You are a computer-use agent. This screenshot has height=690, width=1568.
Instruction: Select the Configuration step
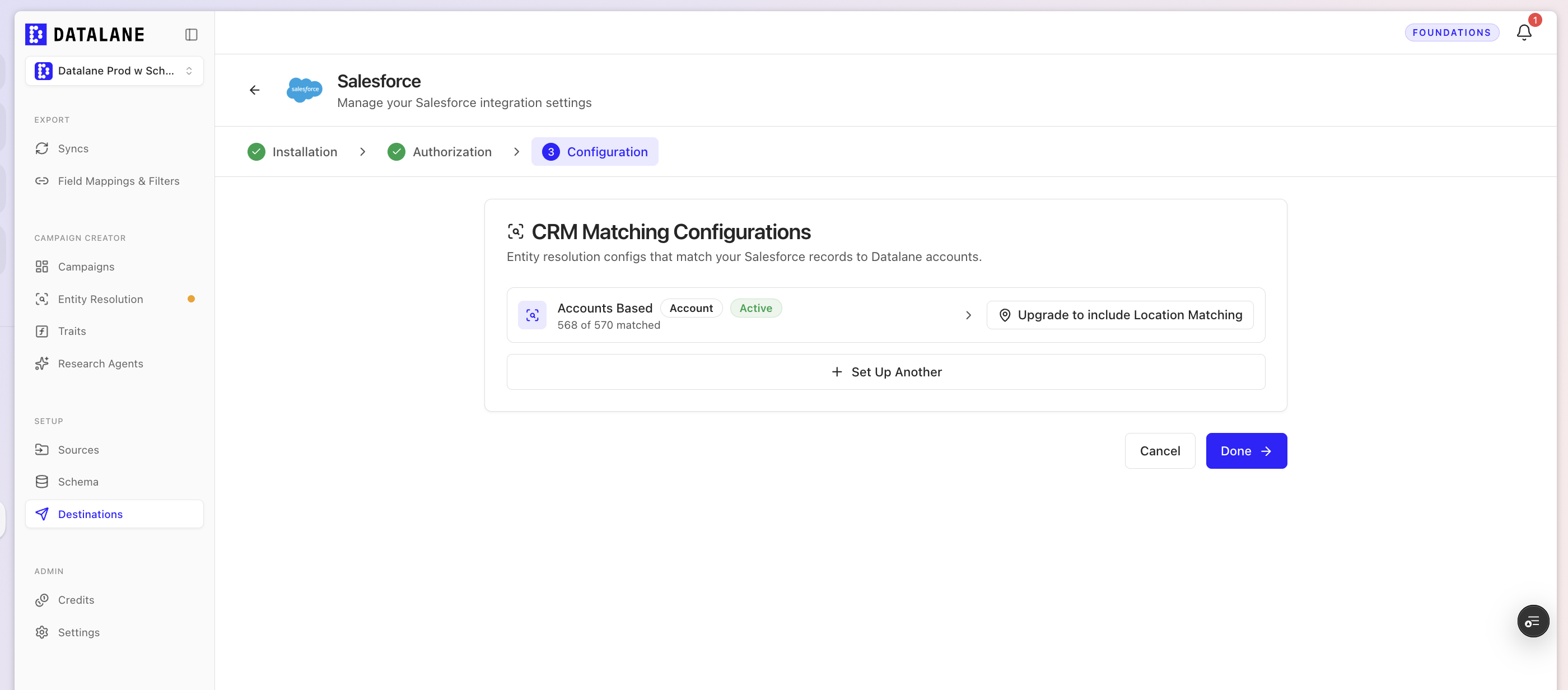coord(595,152)
